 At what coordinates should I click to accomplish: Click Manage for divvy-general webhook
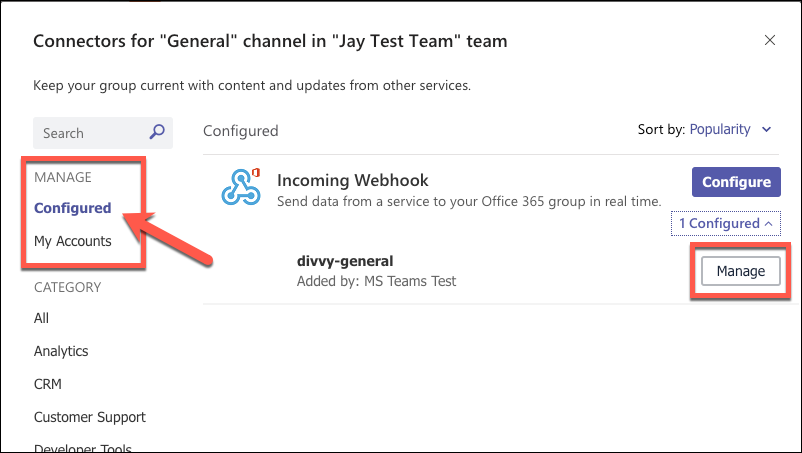click(x=741, y=271)
